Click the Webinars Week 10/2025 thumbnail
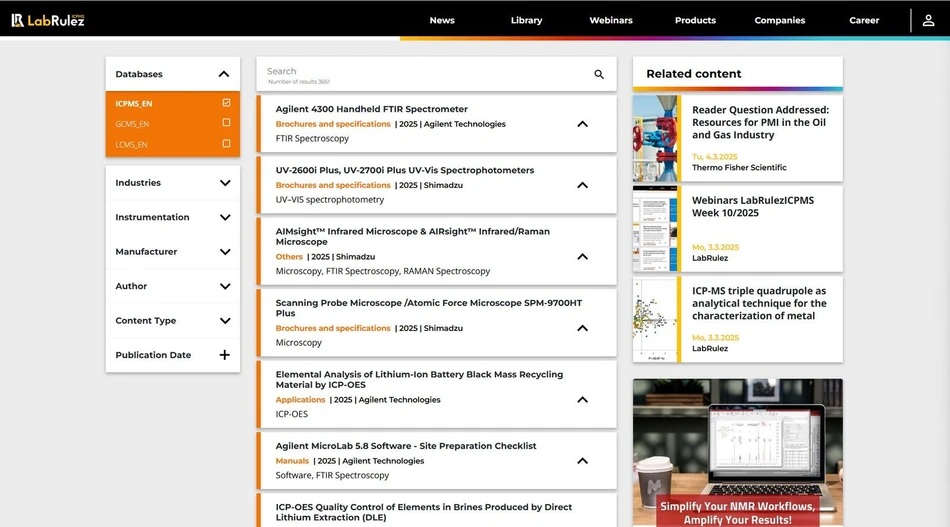The width and height of the screenshot is (950, 527). 655,229
